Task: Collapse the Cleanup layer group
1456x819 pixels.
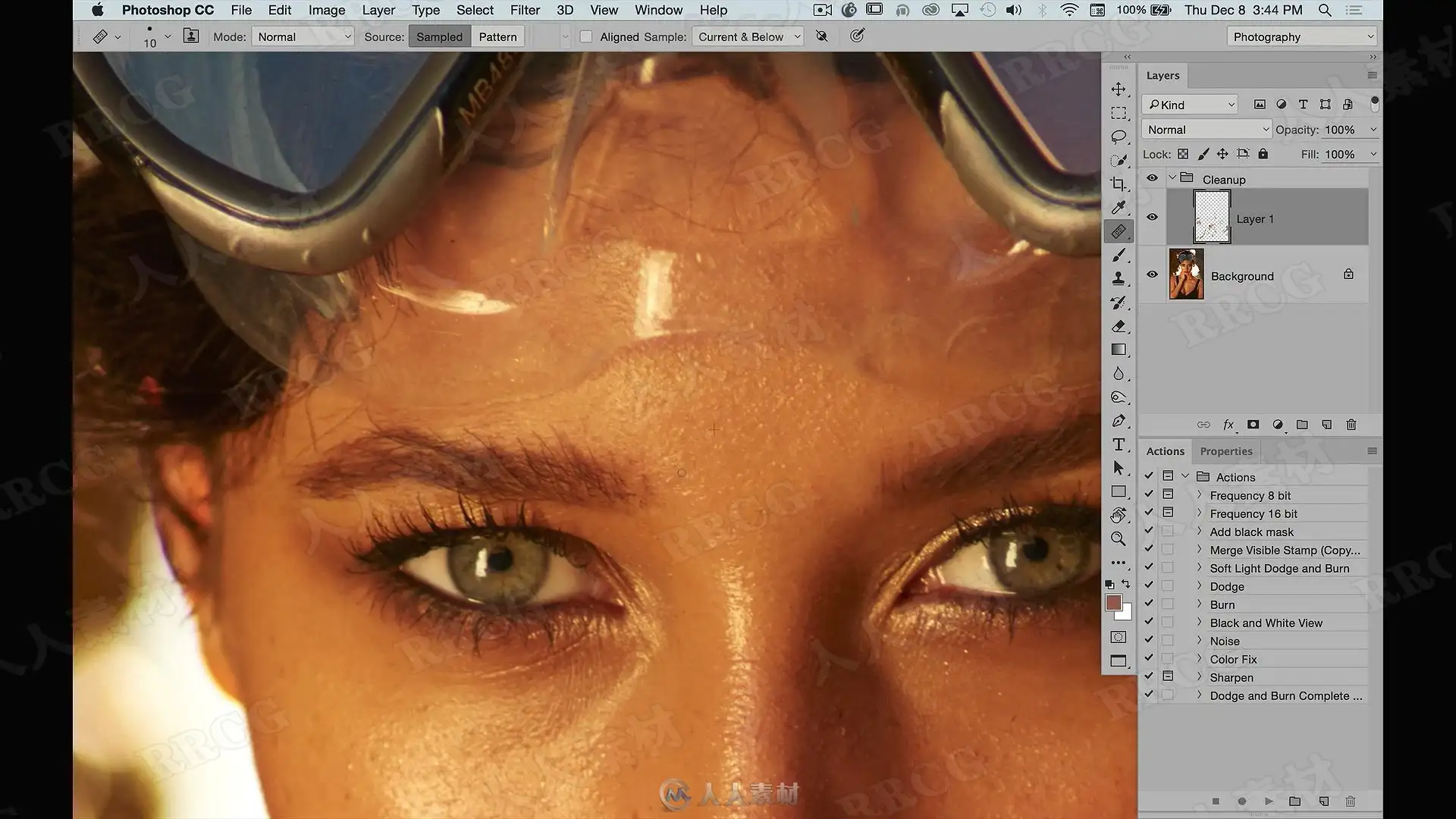Action: (x=1172, y=177)
